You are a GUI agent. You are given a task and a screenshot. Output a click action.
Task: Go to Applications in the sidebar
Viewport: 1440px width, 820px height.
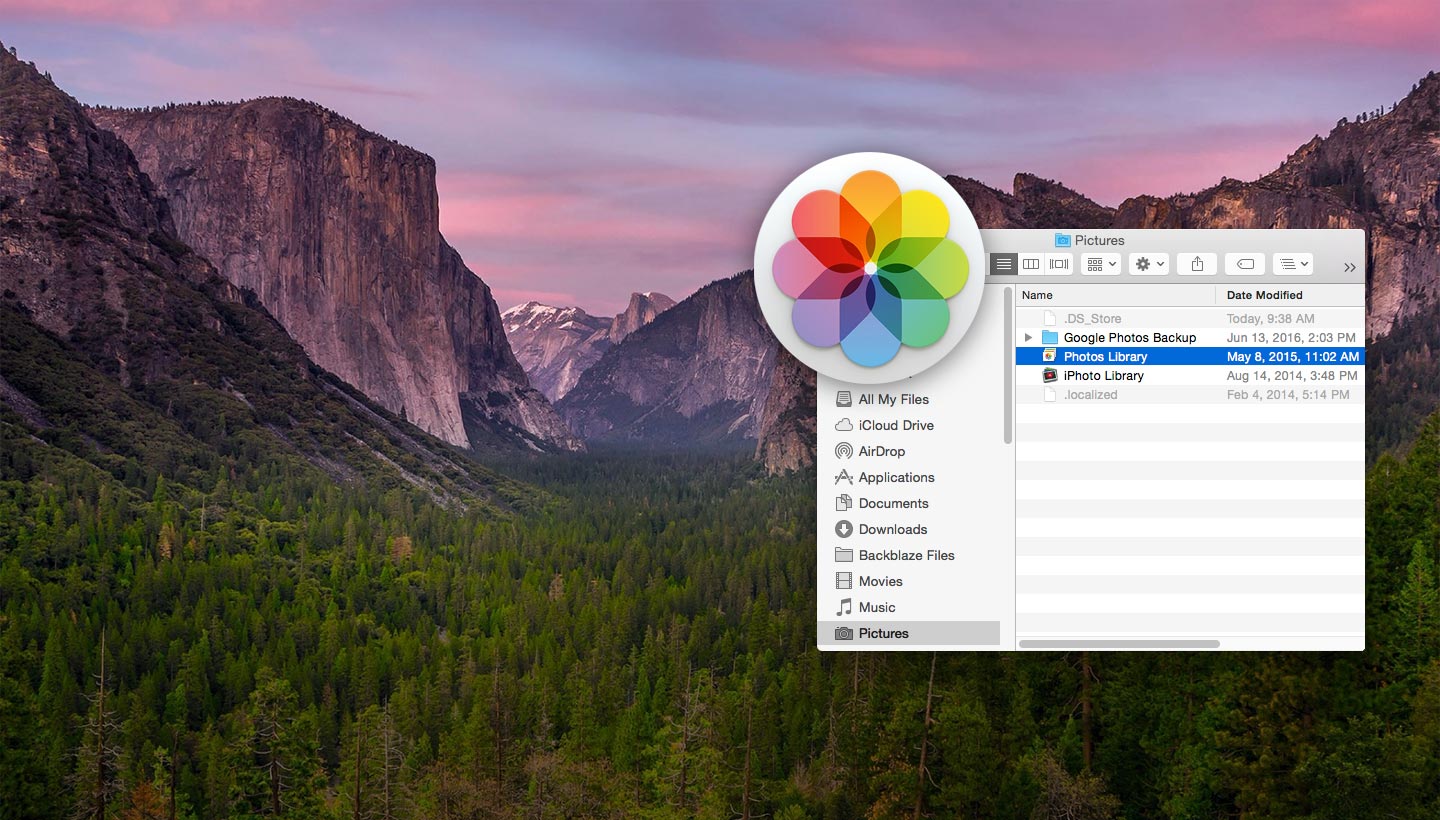coord(896,477)
